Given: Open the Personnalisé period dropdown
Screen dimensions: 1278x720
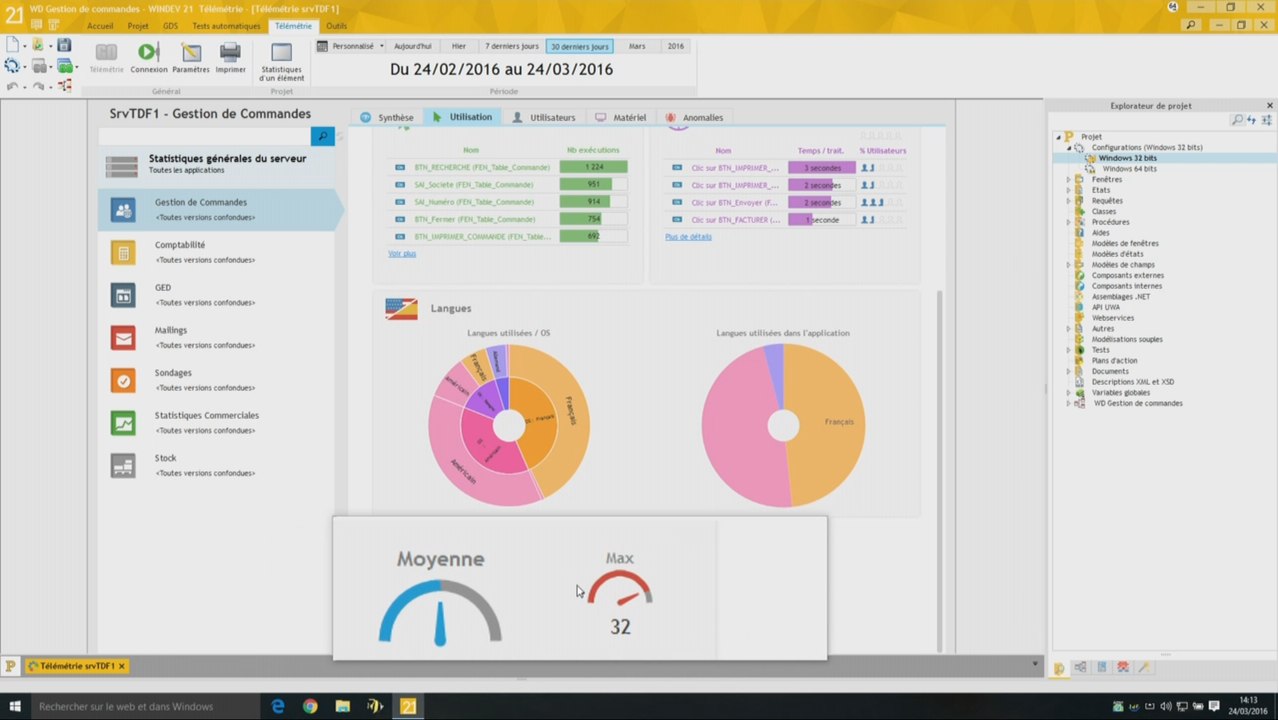Looking at the screenshot, I should pyautogui.click(x=350, y=46).
